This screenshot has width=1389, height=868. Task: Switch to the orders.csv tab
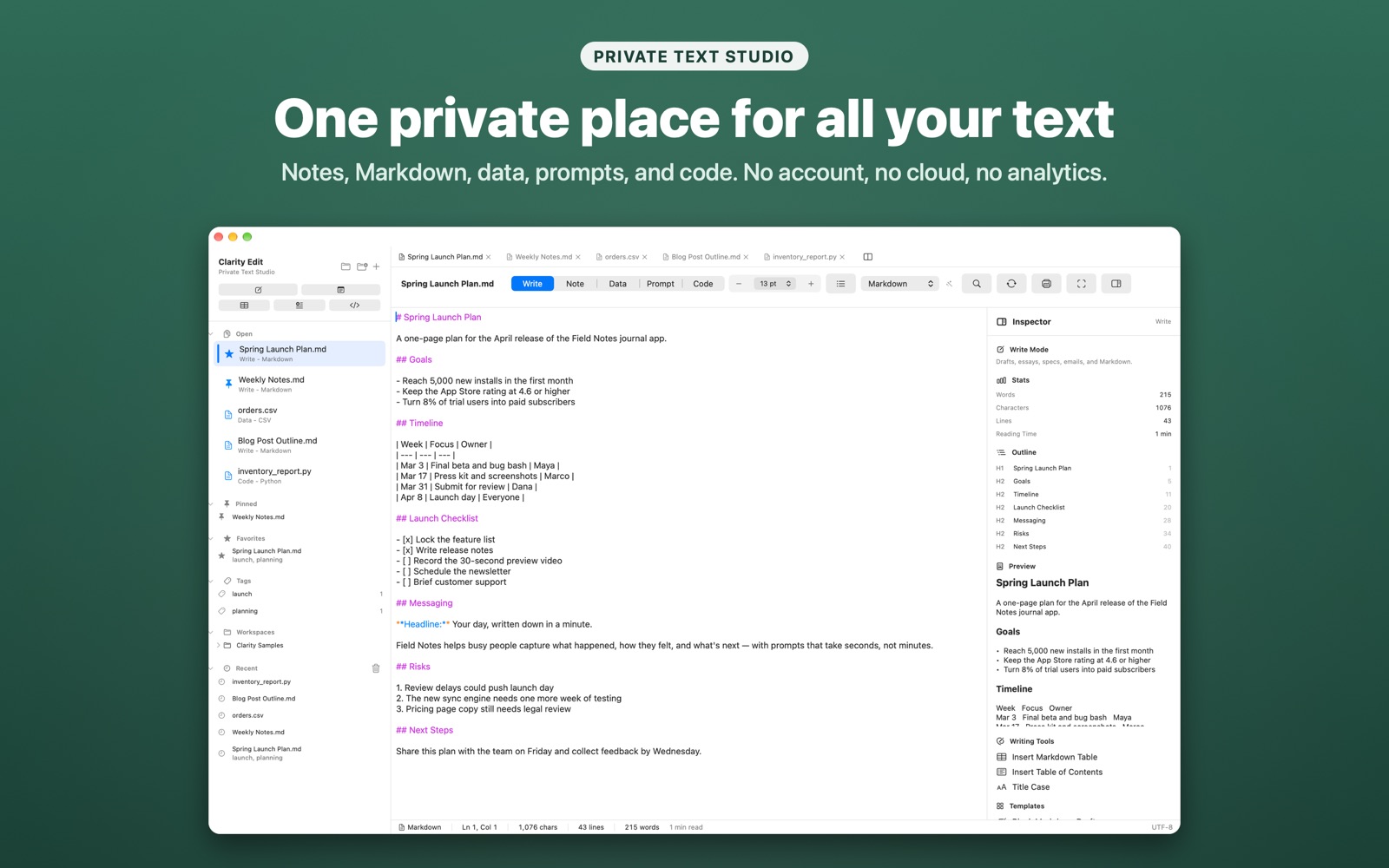pos(622,257)
